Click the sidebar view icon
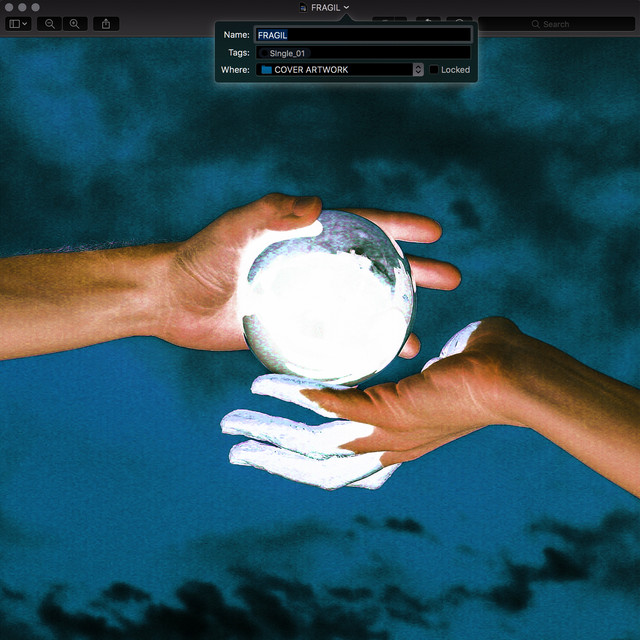640x640 pixels. 14,24
